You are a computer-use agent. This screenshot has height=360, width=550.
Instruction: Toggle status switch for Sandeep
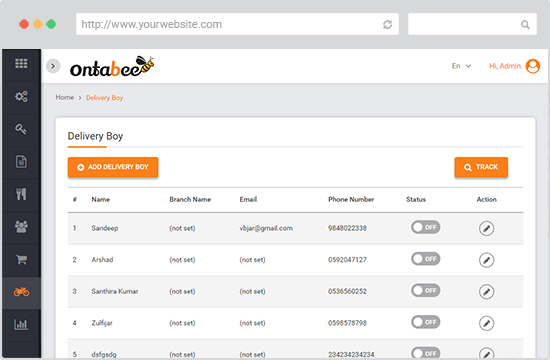pos(425,227)
